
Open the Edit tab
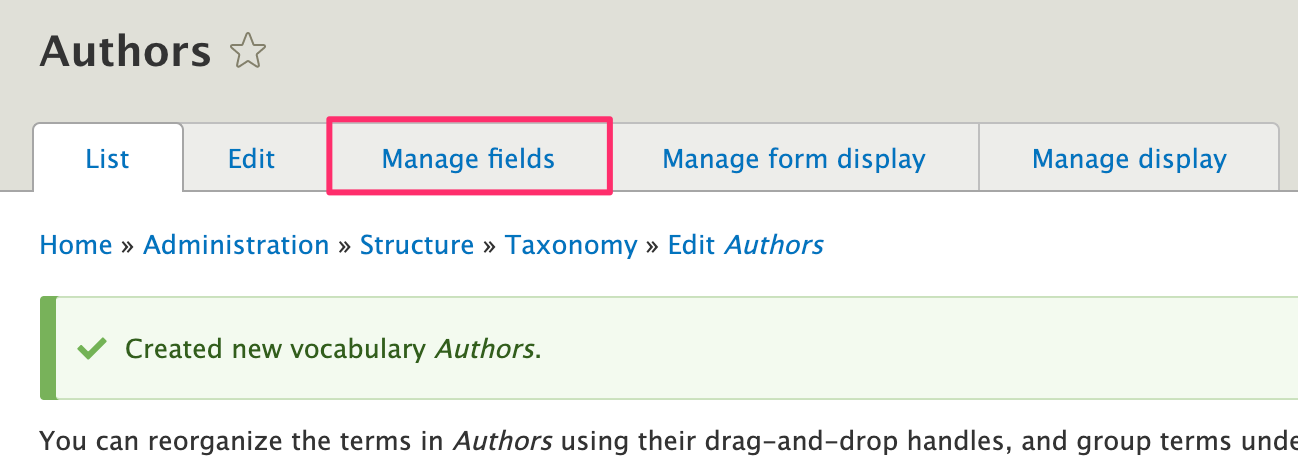(251, 159)
